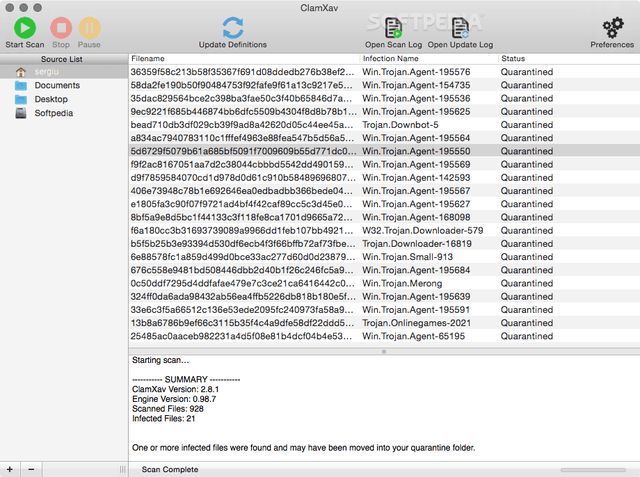Screen dimensions: 640x477
Task: Click the Source List header
Action: [64, 59]
